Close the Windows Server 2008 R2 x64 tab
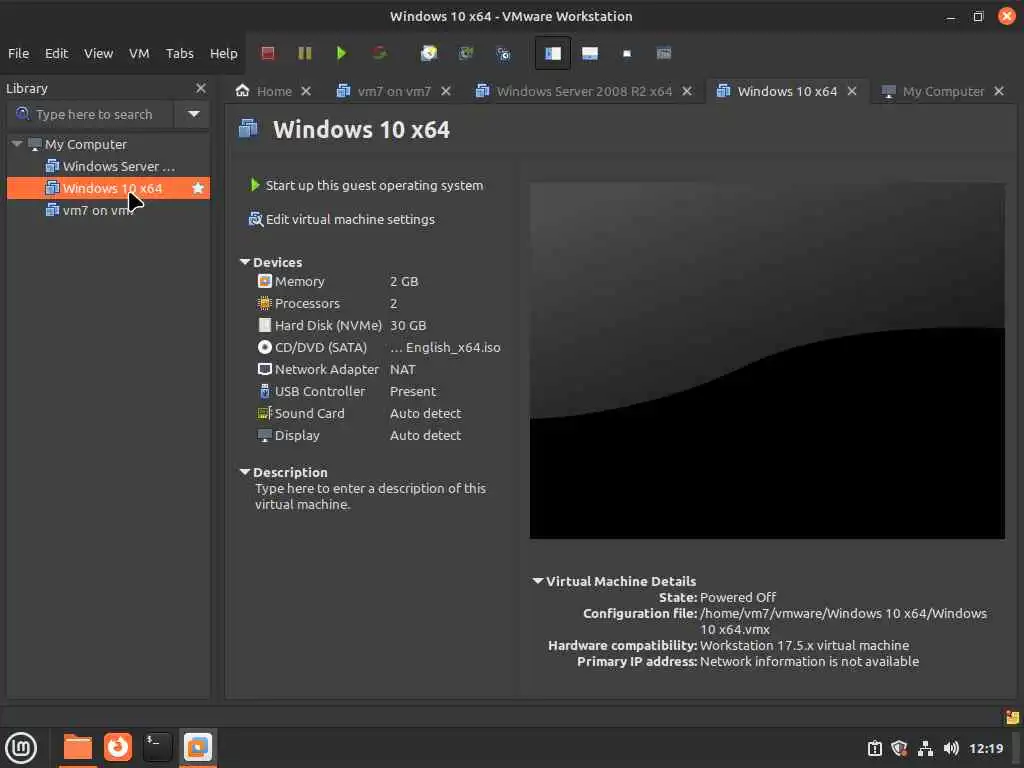 click(686, 91)
